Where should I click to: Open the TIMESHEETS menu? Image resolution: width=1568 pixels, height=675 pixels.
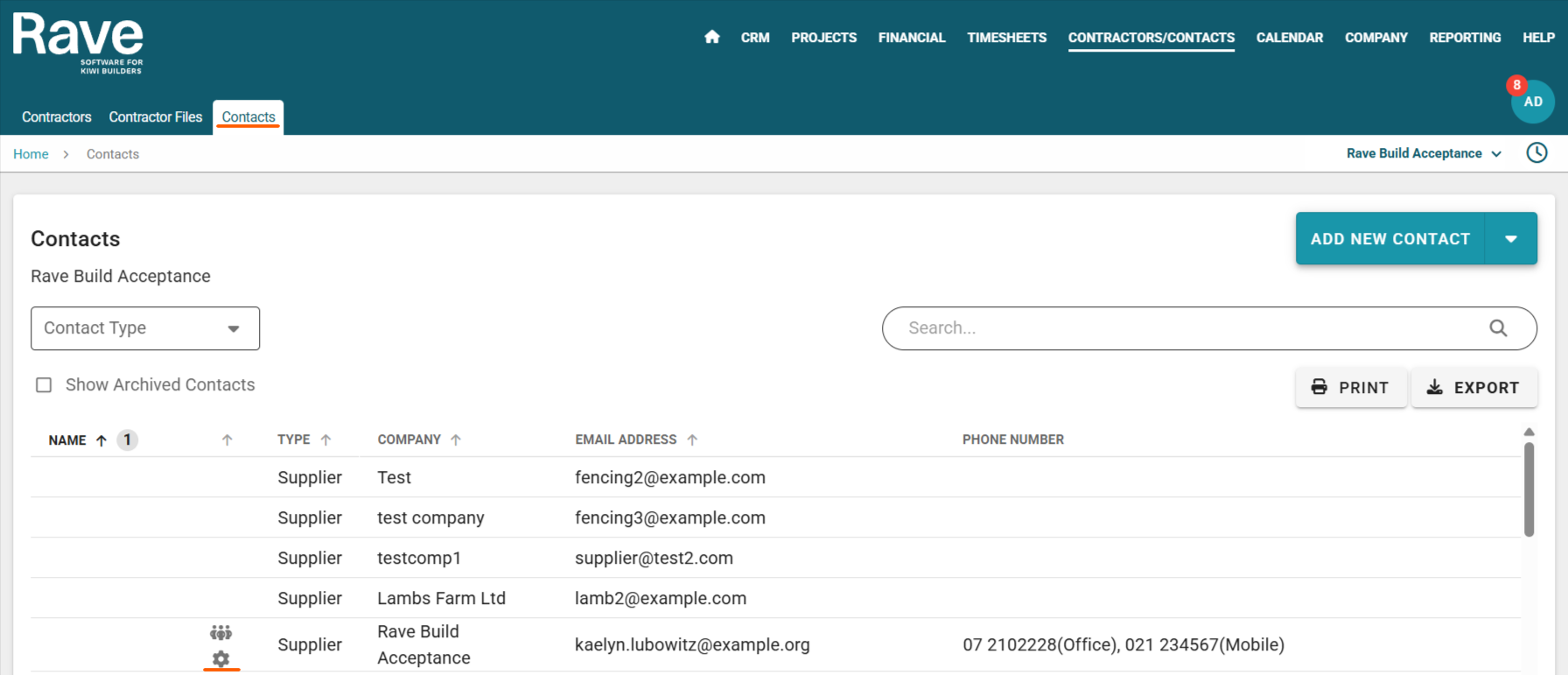1006,38
